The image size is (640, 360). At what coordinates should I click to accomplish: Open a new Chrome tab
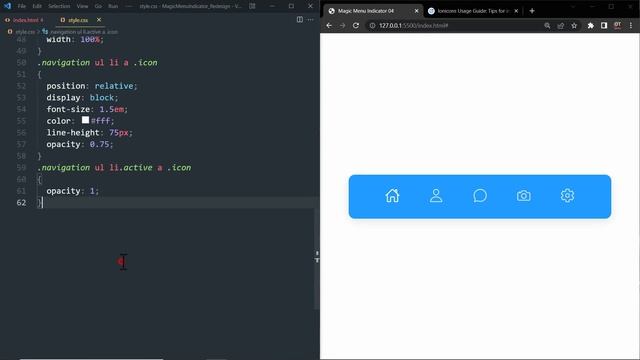[532, 11]
